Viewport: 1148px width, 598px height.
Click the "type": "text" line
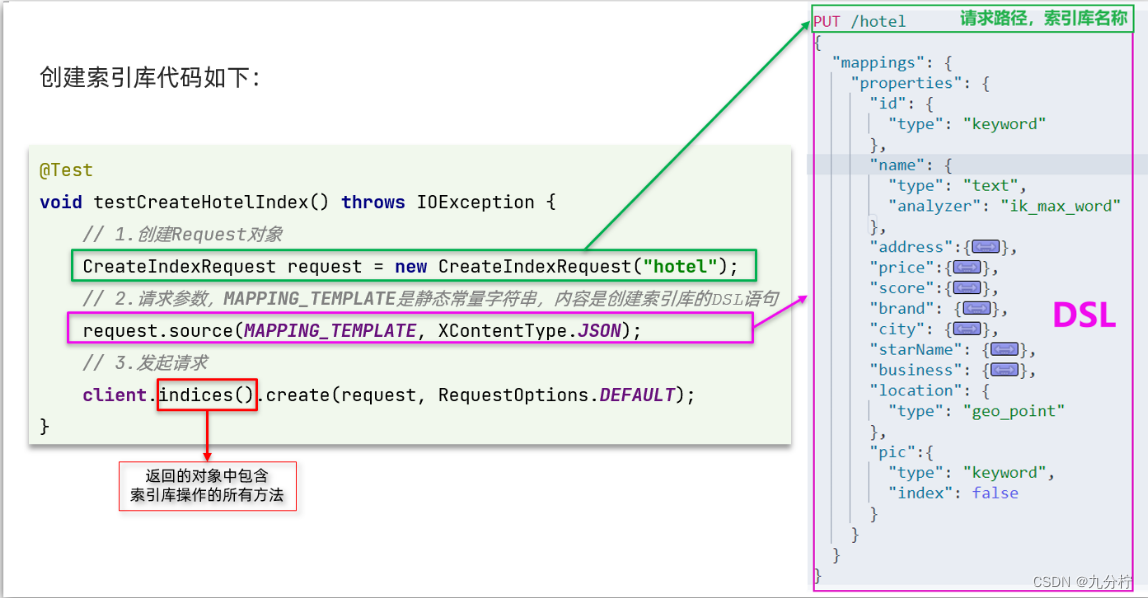point(956,186)
